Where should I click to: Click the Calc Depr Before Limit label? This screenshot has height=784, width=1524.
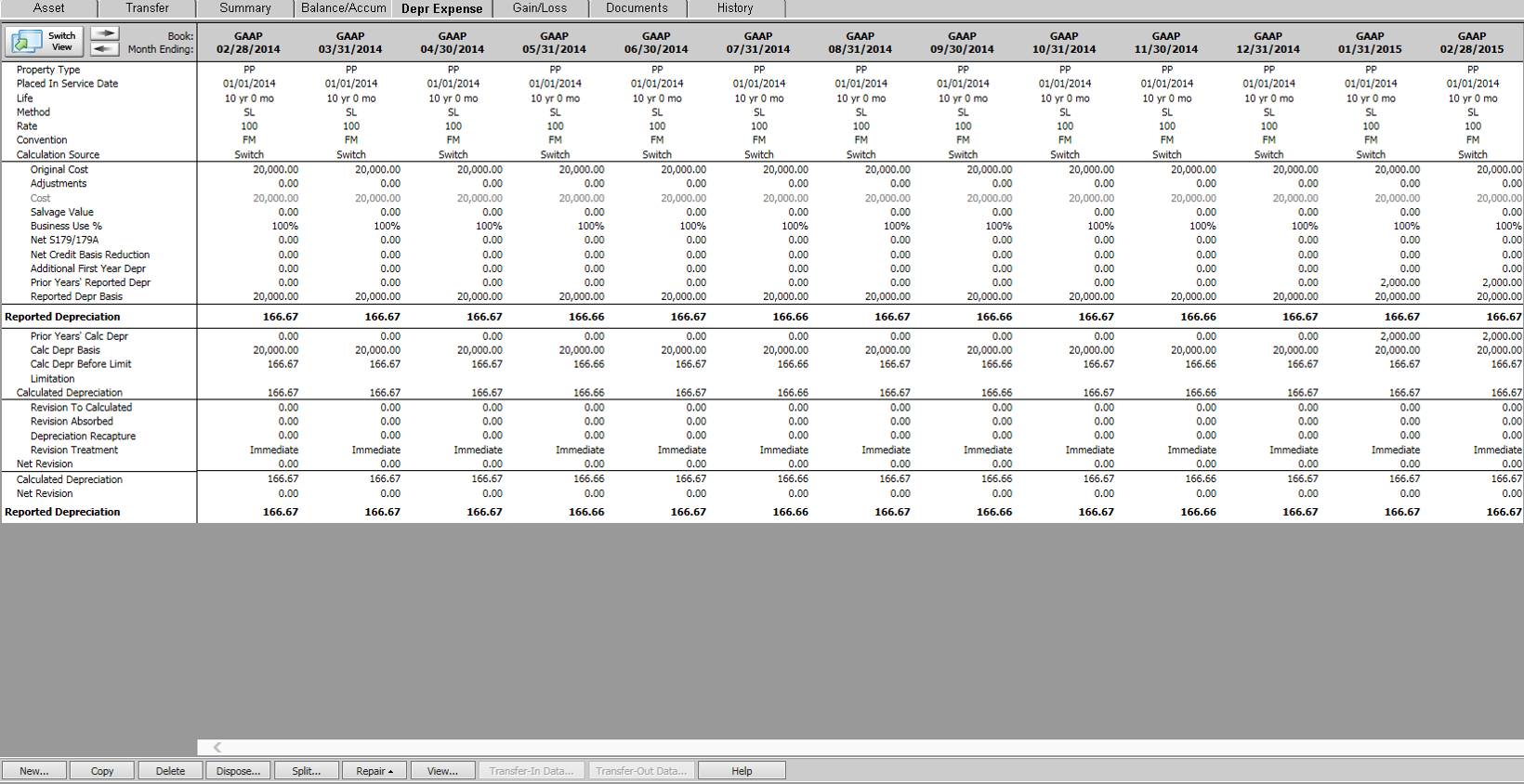tap(81, 364)
